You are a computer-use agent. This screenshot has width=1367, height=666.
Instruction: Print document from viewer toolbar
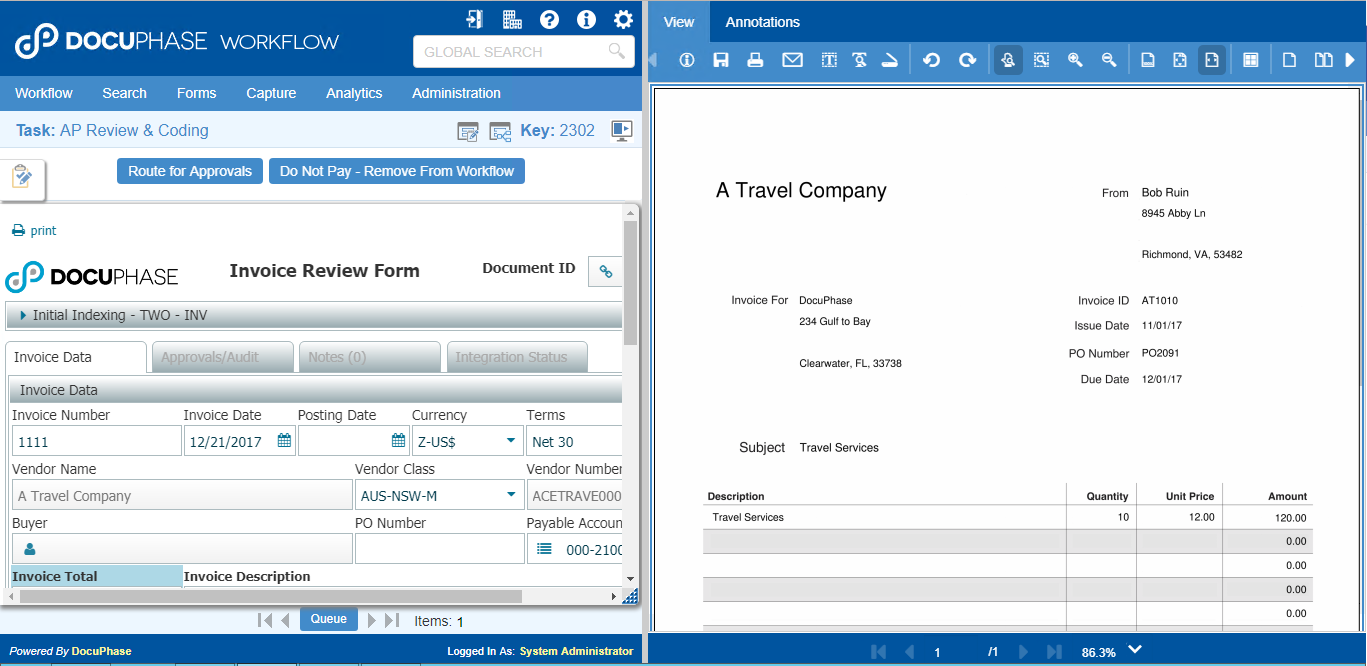tap(756, 60)
